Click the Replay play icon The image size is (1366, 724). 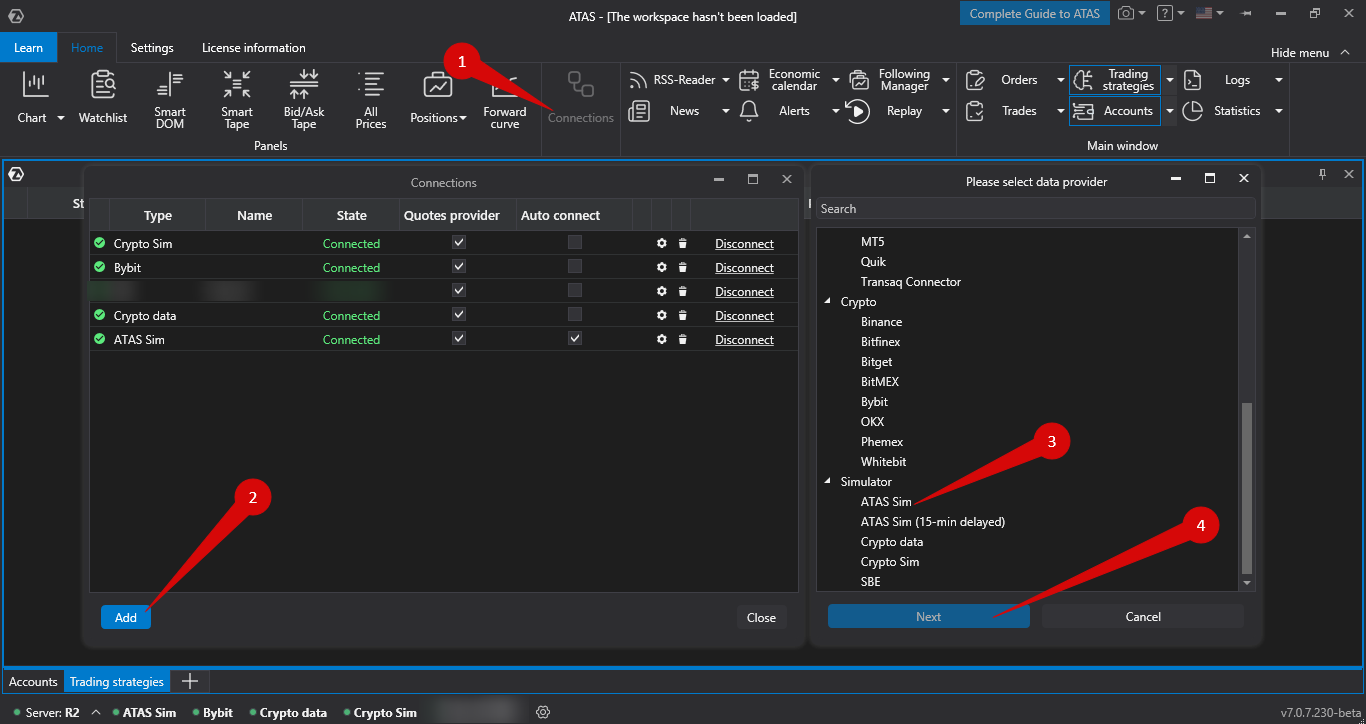[858, 111]
